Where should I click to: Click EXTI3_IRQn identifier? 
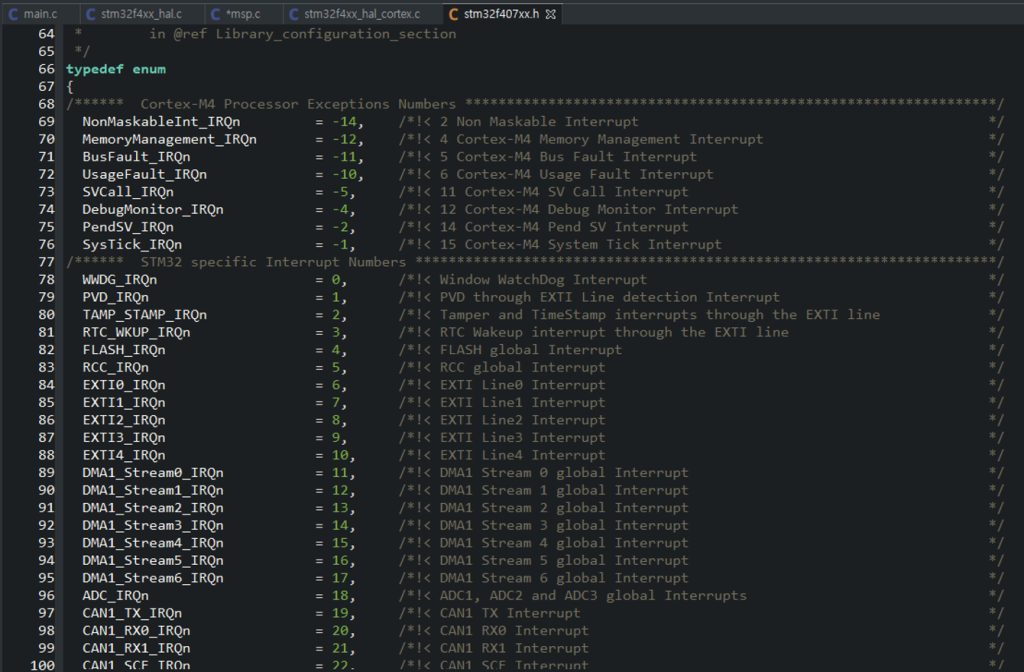point(124,438)
